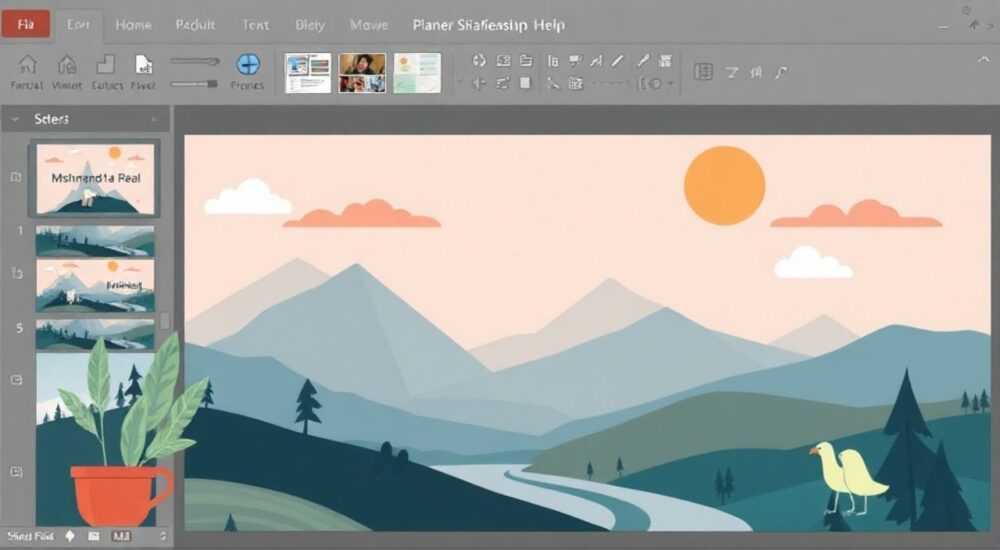
Task: Open the dropdown arrow beside the ribbon toggle control
Action: [670, 84]
